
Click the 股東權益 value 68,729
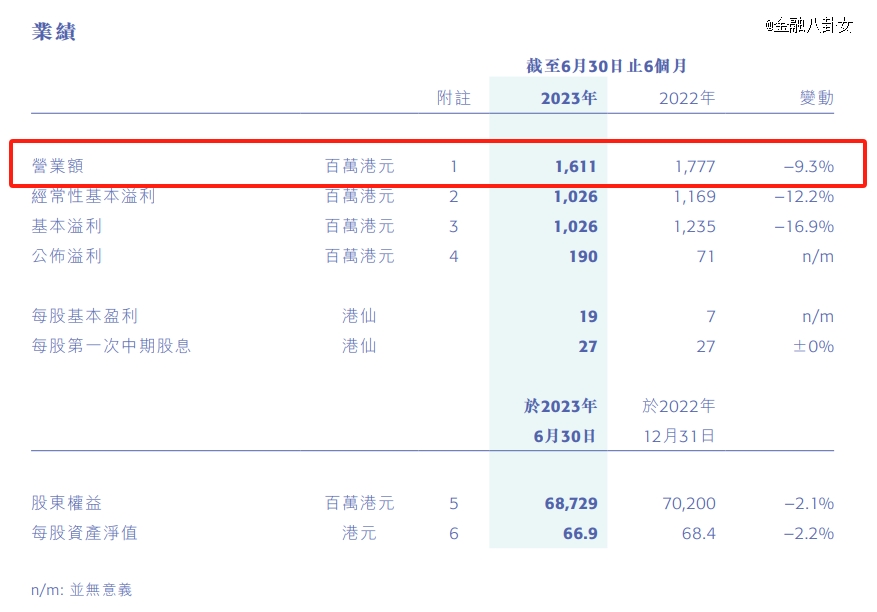click(x=574, y=503)
